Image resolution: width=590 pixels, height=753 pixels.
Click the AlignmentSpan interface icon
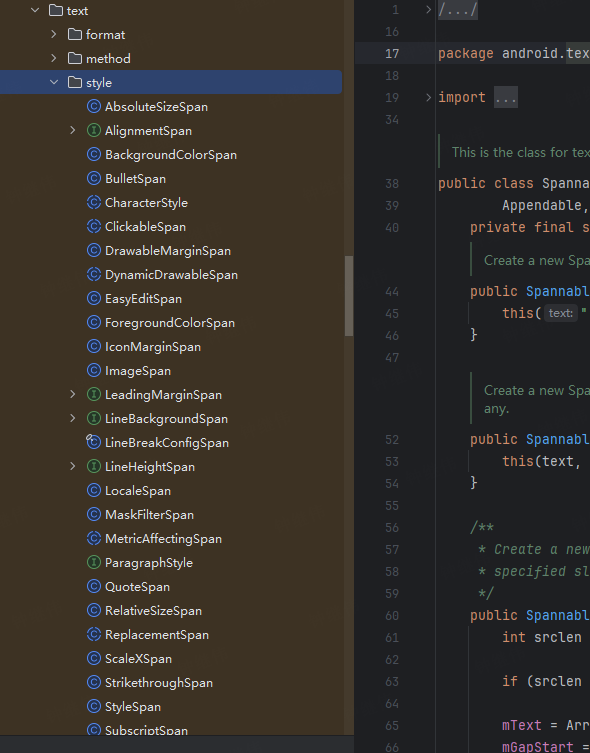94,131
